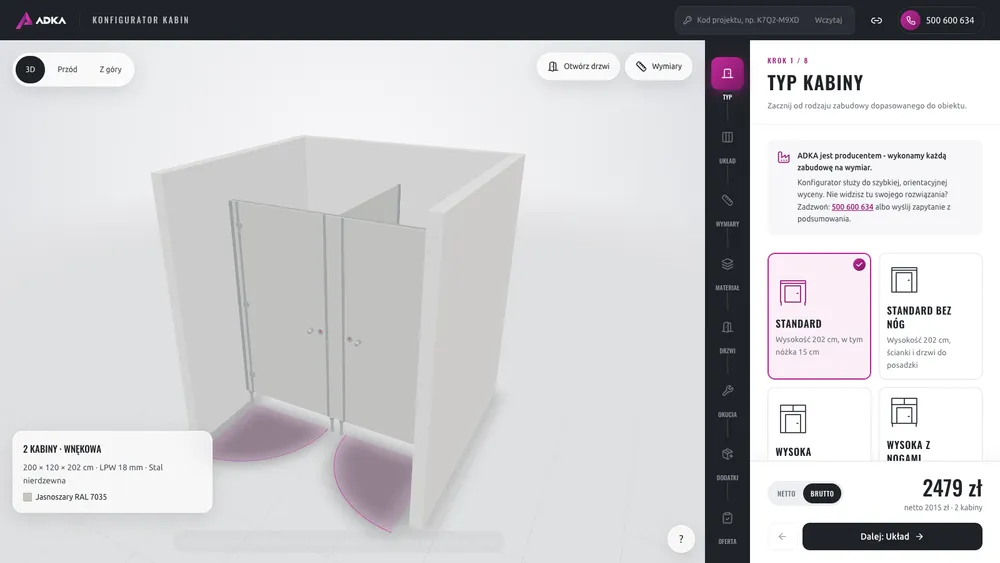The width and height of the screenshot is (1000, 563).
Task: Select the Wysoka z nogami card
Action: coord(930,425)
